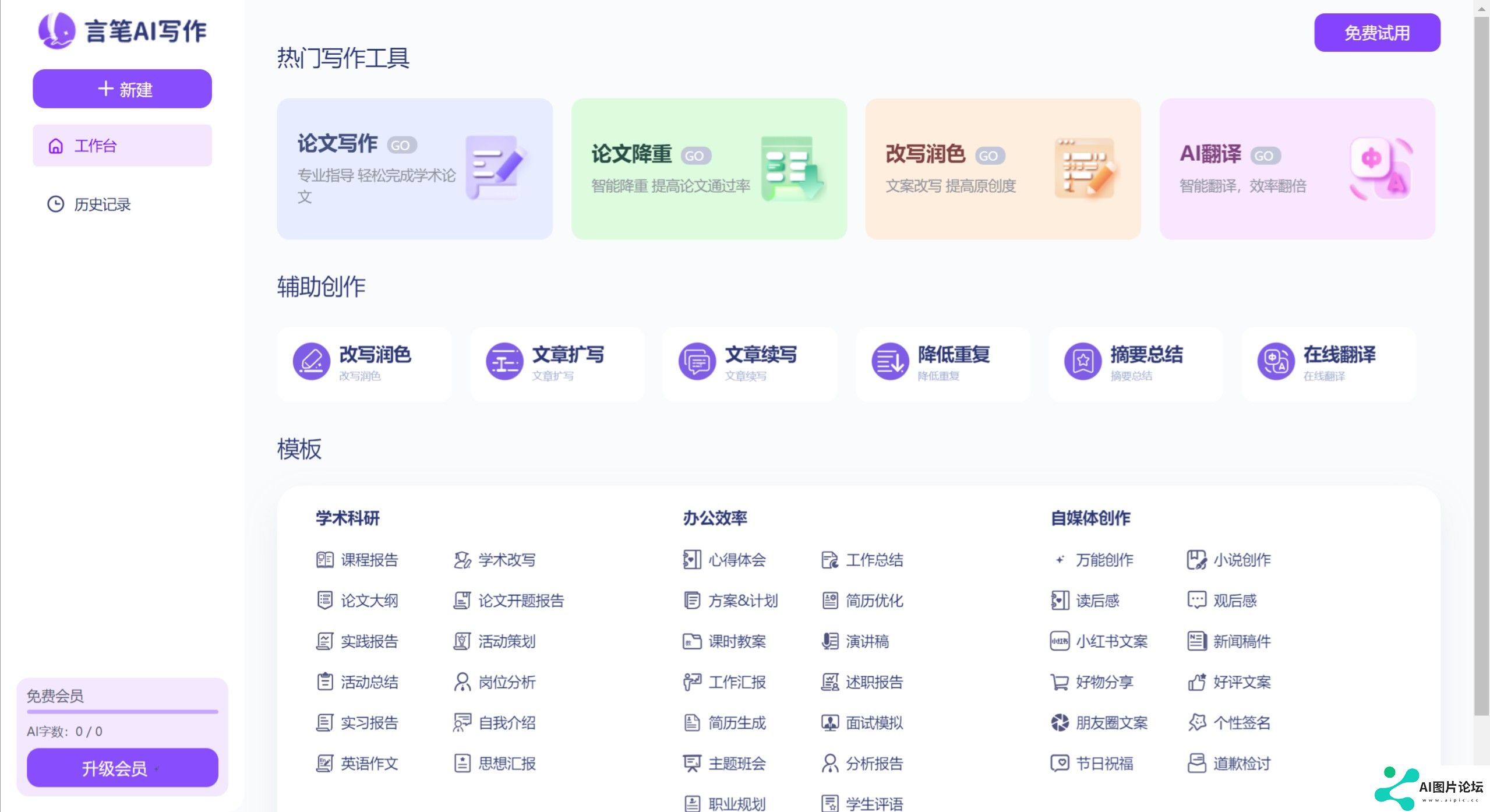Open the 论文写作 tool card
This screenshot has height=812, width=1490.
(x=415, y=169)
